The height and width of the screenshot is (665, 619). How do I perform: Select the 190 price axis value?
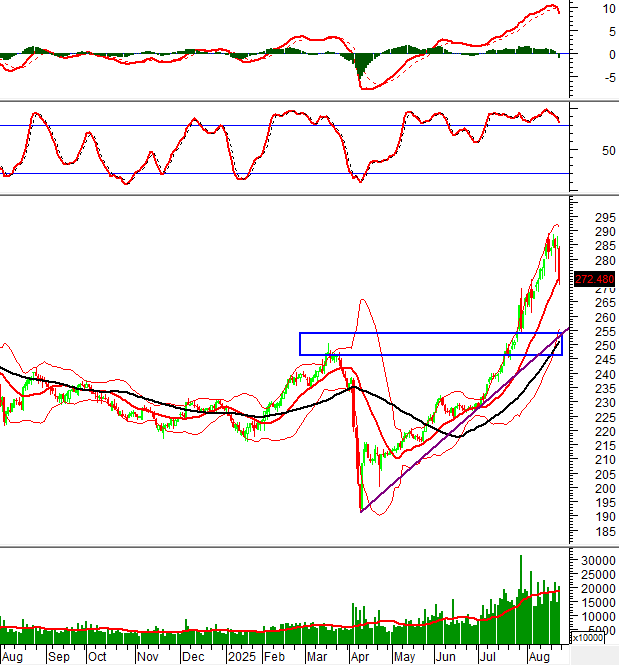pyautogui.click(x=605, y=517)
